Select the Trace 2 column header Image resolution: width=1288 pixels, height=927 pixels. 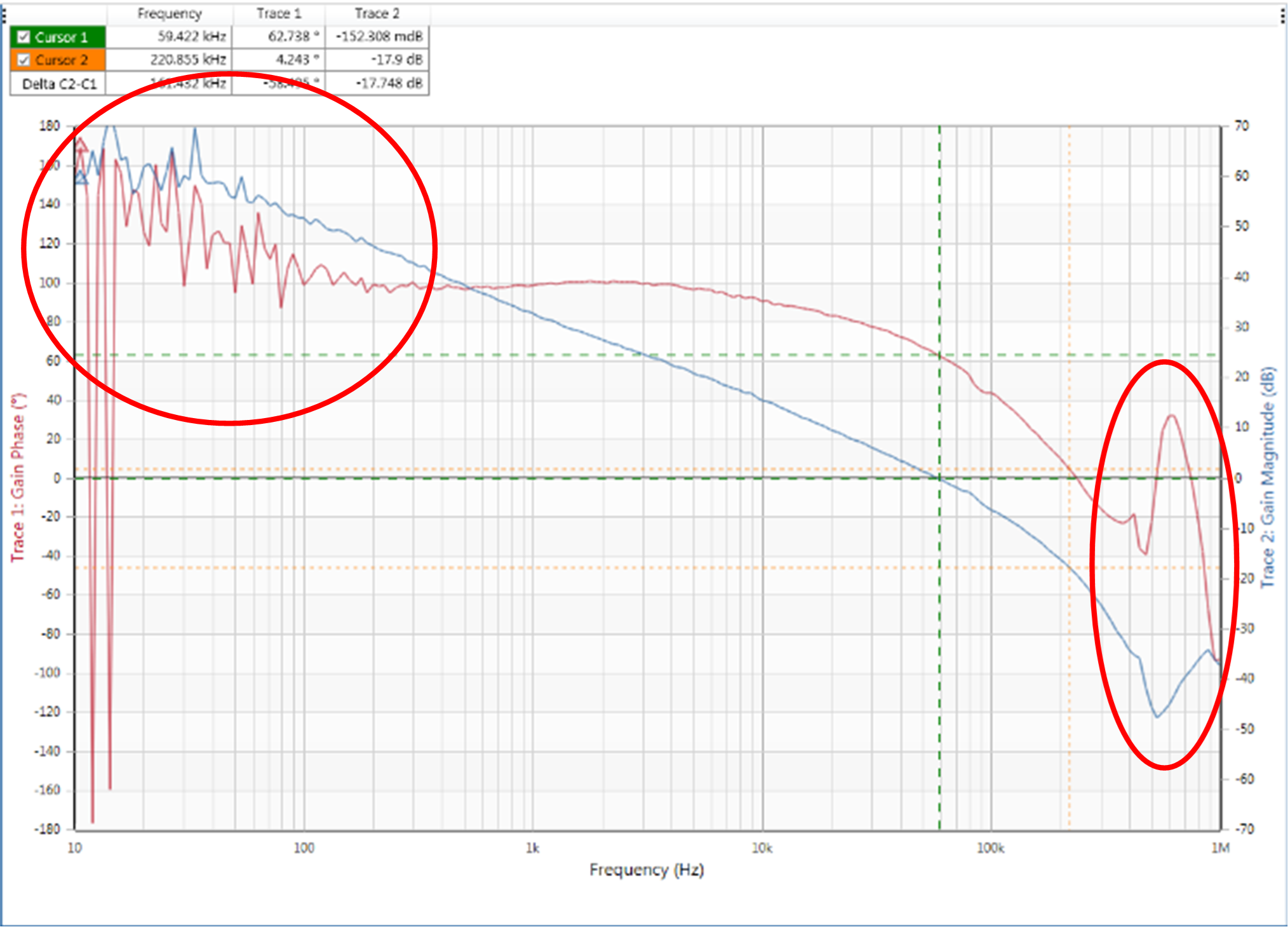point(377,13)
